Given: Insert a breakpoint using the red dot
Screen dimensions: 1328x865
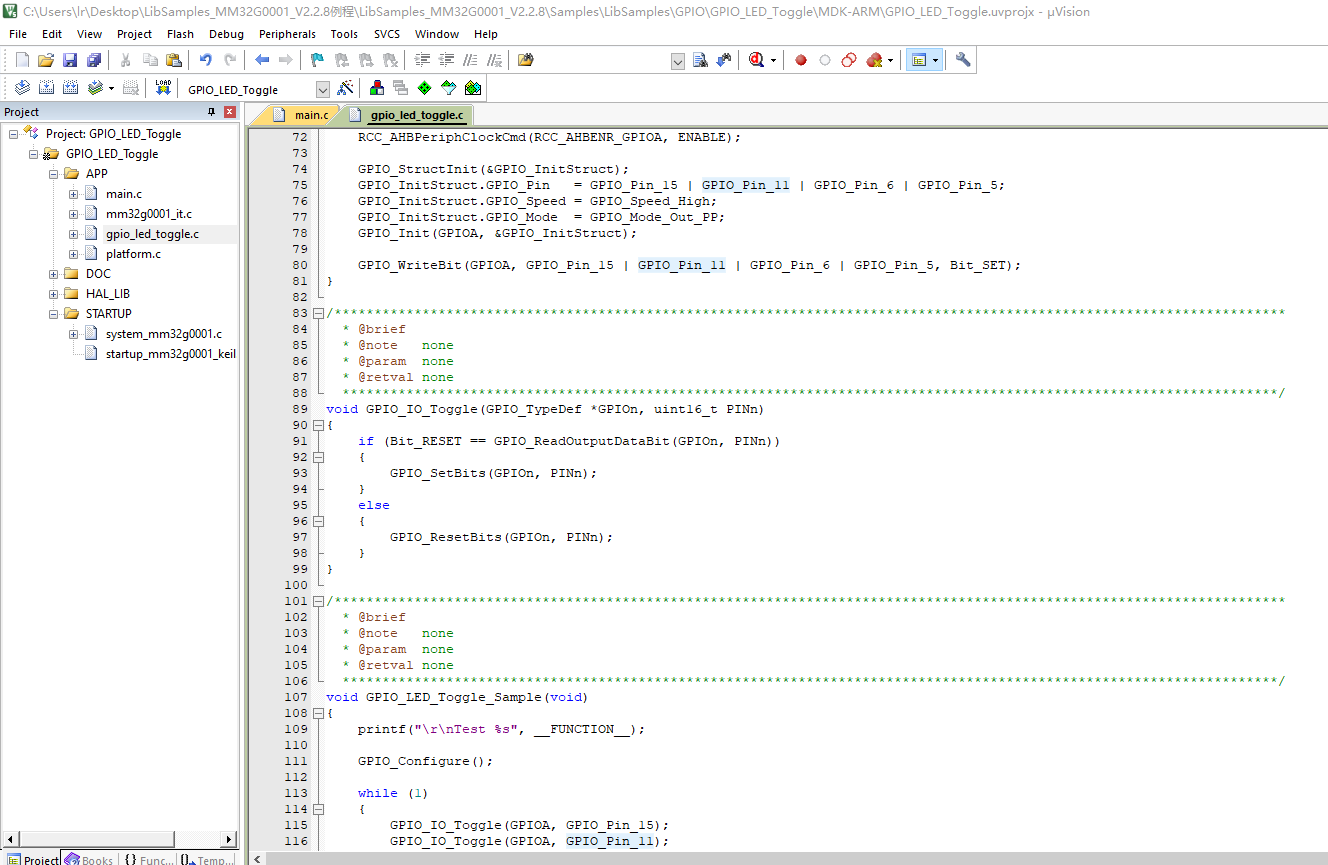Looking at the screenshot, I should coord(801,60).
